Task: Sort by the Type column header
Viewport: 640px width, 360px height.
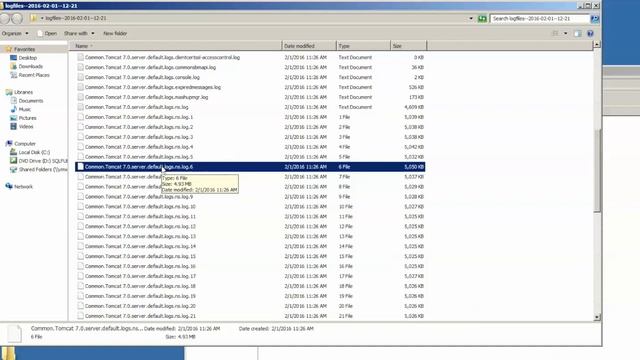Action: (363, 46)
